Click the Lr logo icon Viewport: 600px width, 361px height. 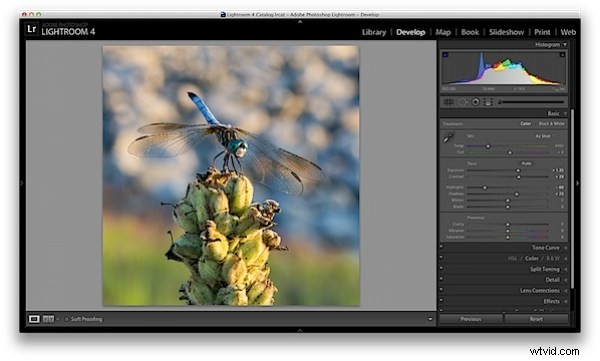[x=32, y=29]
